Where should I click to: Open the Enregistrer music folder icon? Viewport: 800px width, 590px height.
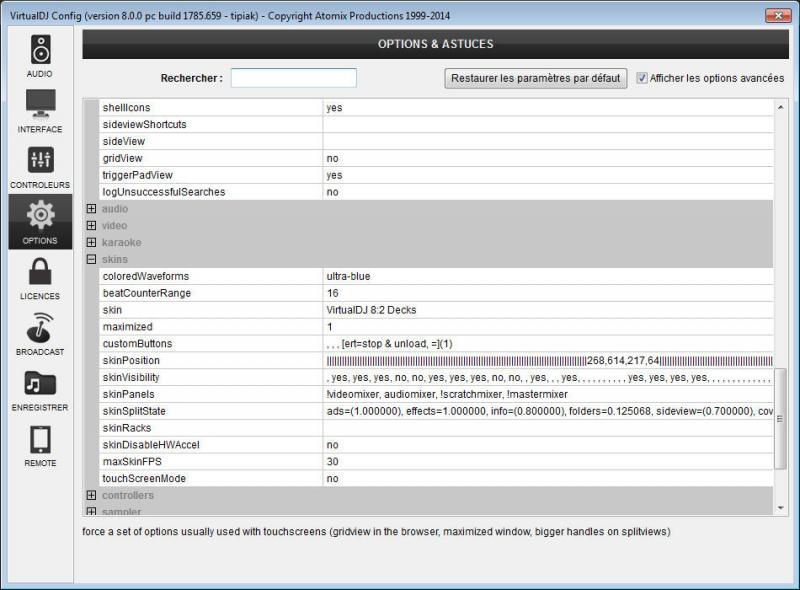40,383
